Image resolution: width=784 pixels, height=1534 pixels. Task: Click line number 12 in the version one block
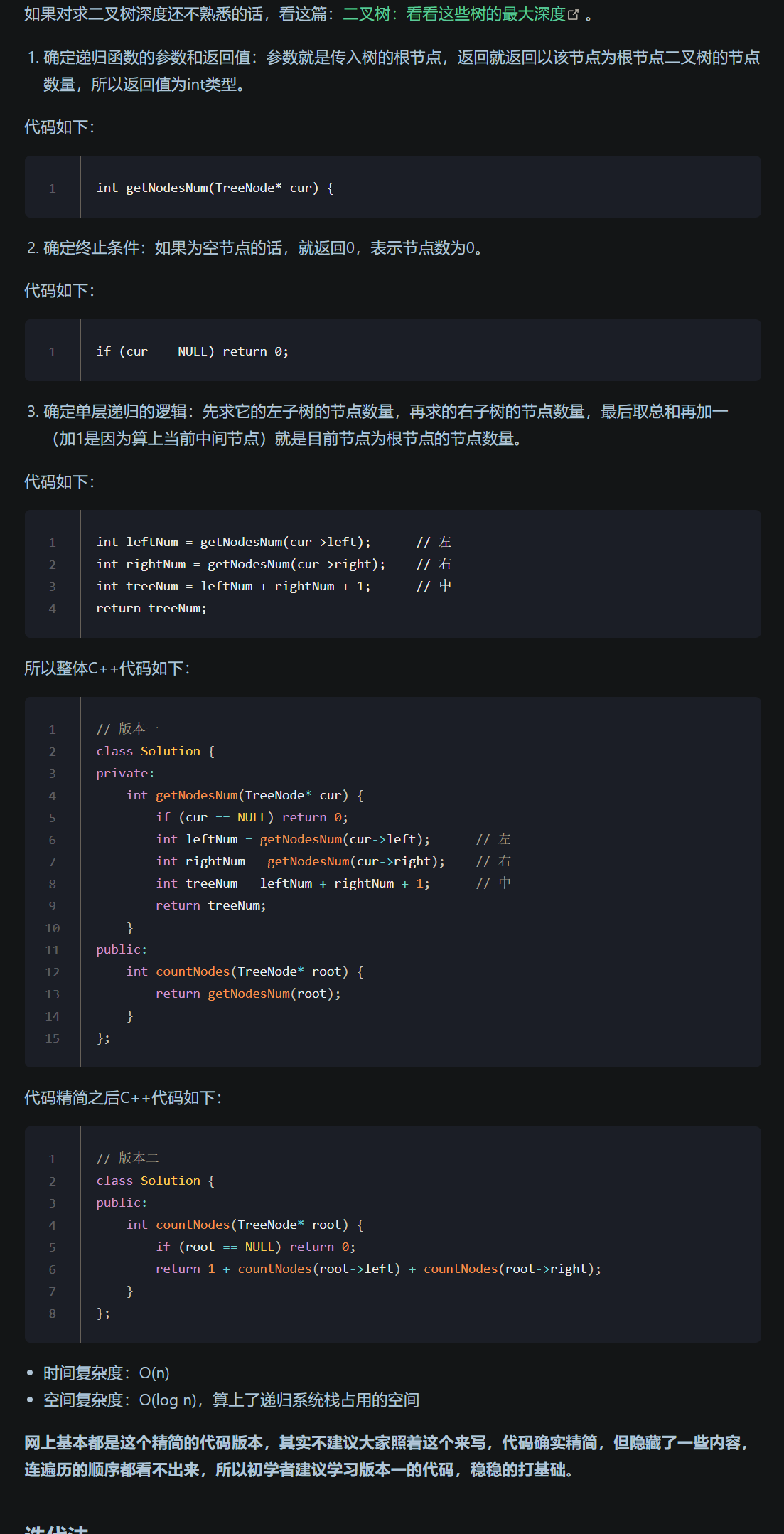[53, 972]
